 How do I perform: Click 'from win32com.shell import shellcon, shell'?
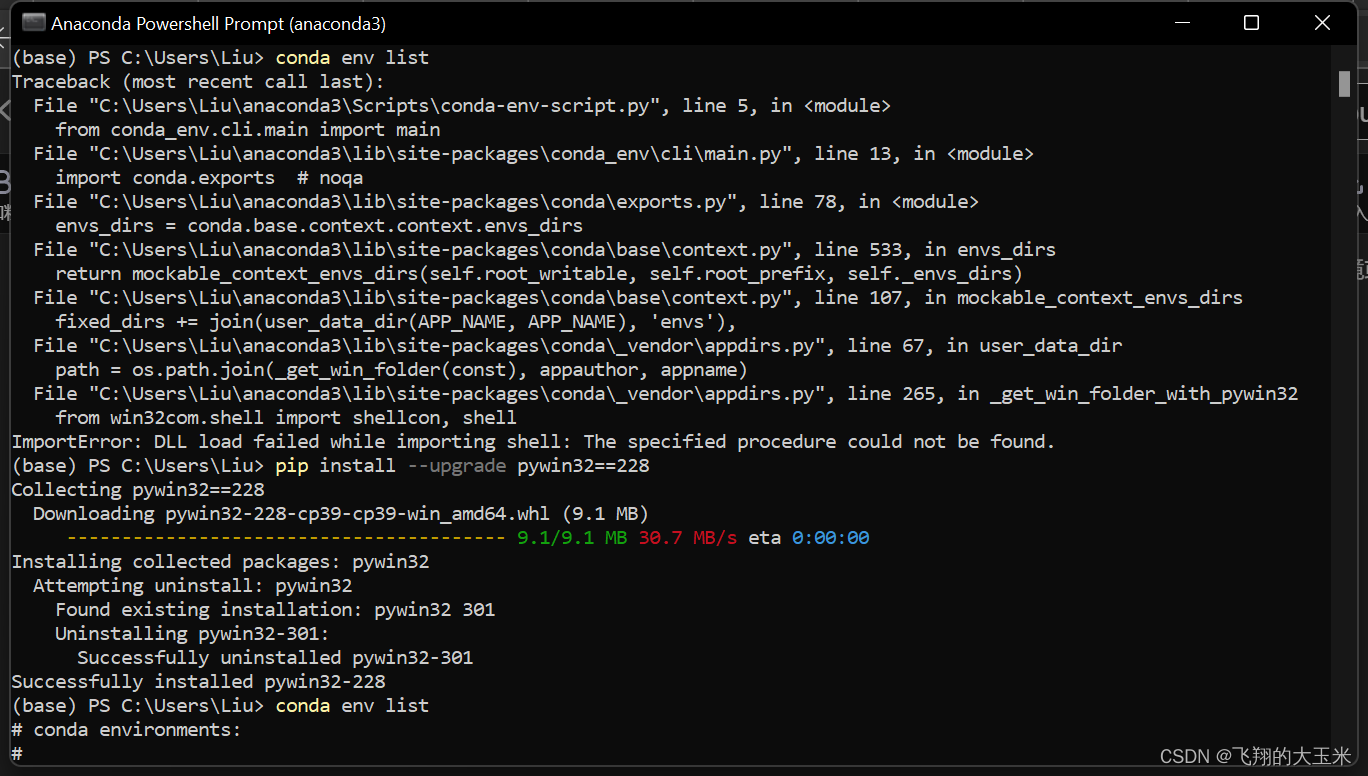tap(286, 417)
